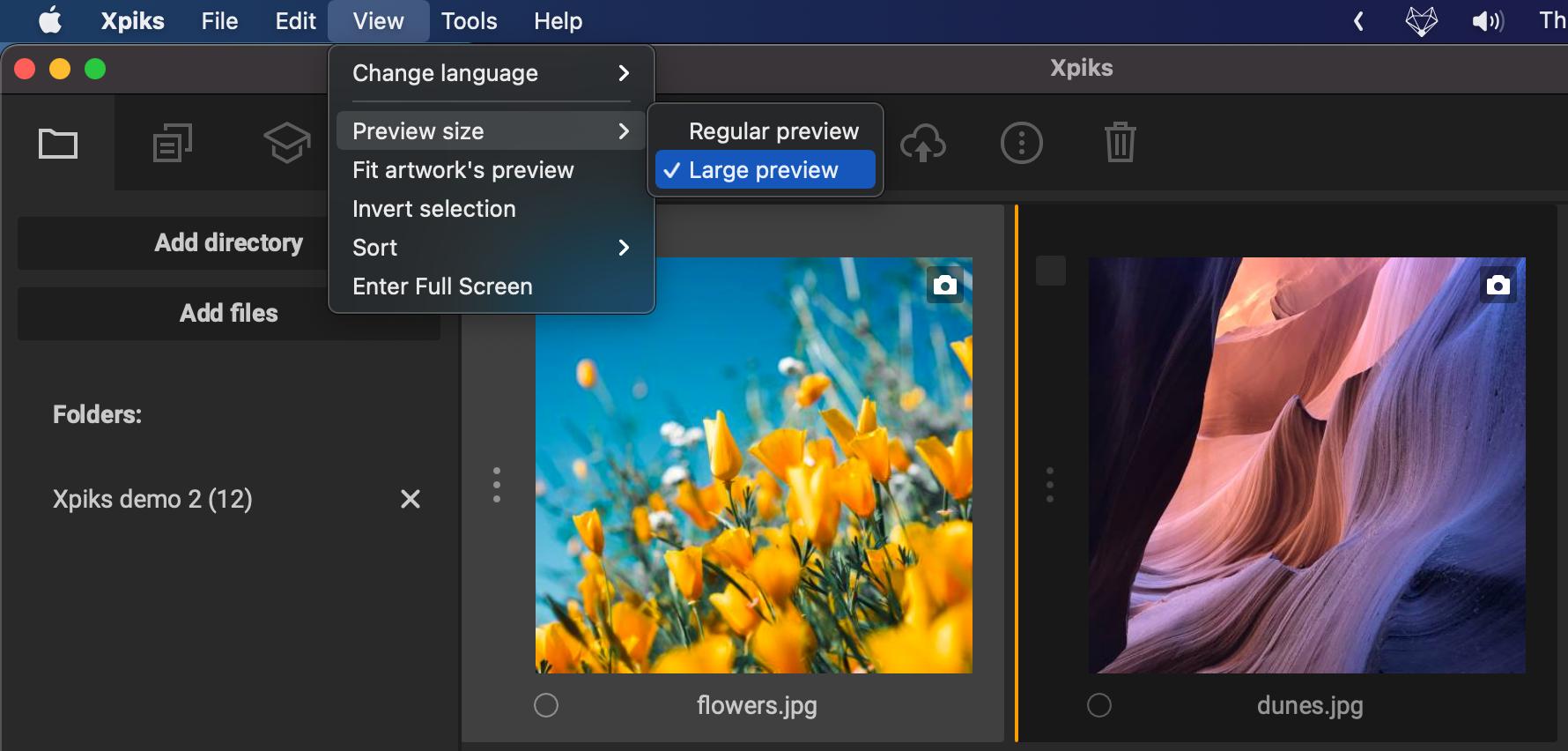1568x751 pixels.
Task: Expand the Sort submenu
Action: [492, 248]
